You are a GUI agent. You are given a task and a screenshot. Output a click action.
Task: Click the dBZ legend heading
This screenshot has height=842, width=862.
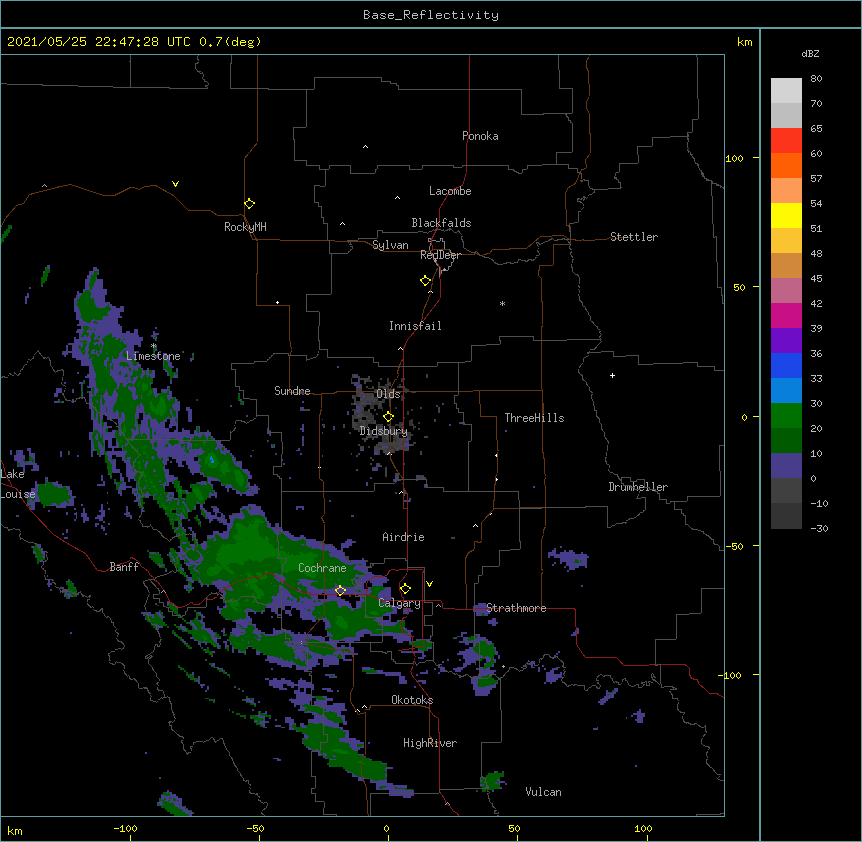[810, 54]
